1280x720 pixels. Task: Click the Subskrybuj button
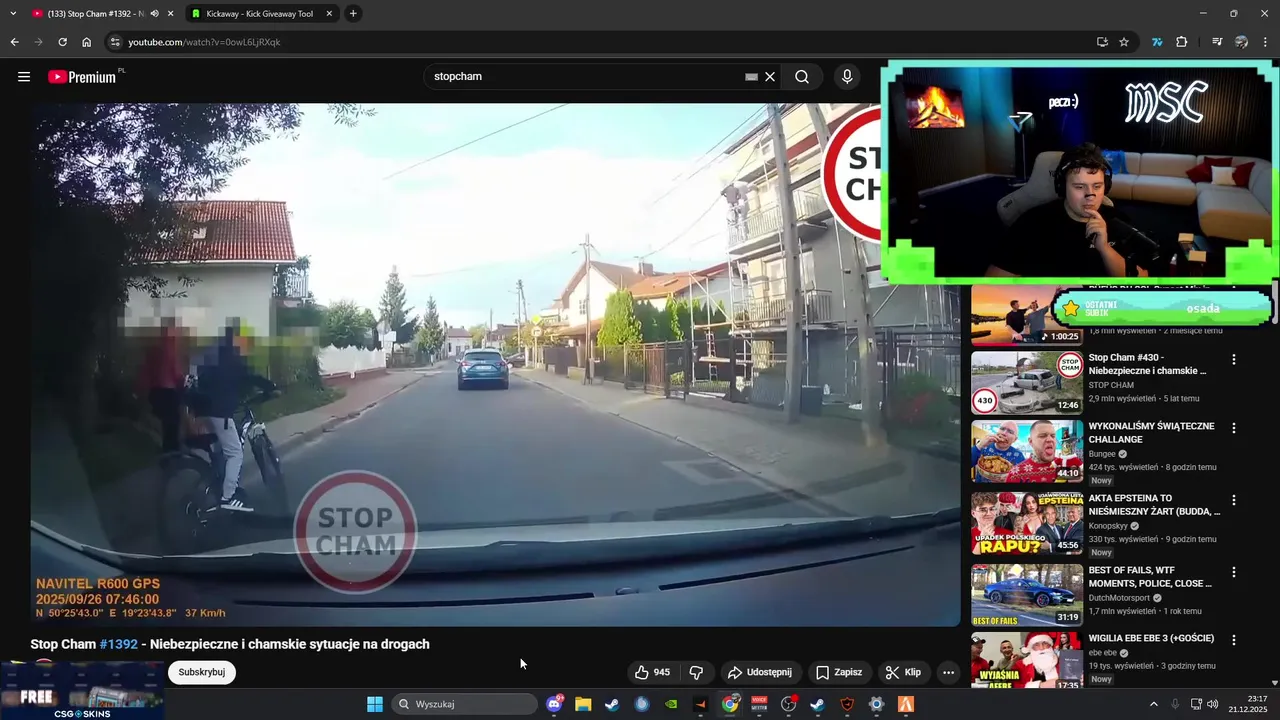tap(201, 673)
